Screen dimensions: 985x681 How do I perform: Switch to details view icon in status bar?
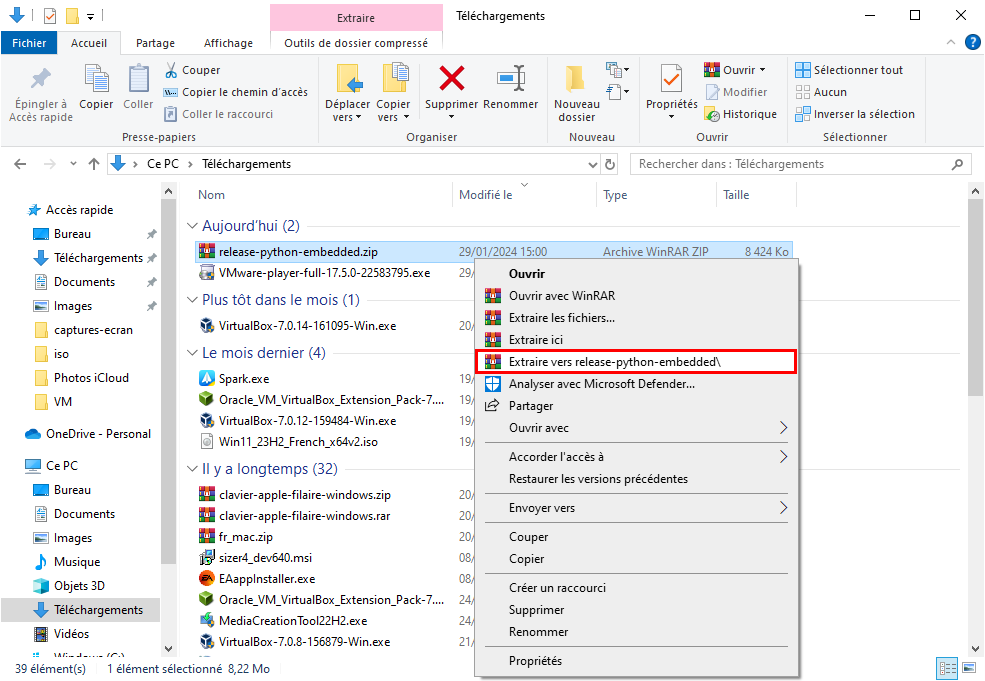[x=947, y=668]
